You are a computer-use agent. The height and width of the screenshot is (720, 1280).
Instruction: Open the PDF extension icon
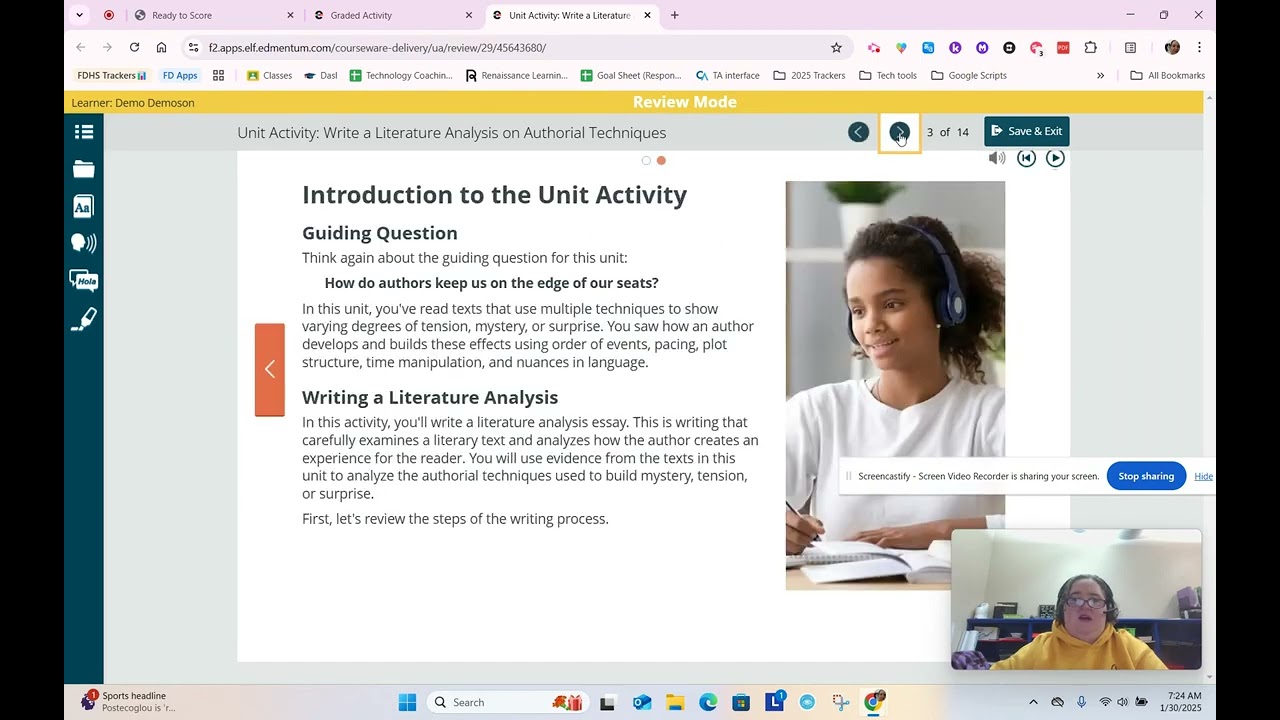(1063, 47)
